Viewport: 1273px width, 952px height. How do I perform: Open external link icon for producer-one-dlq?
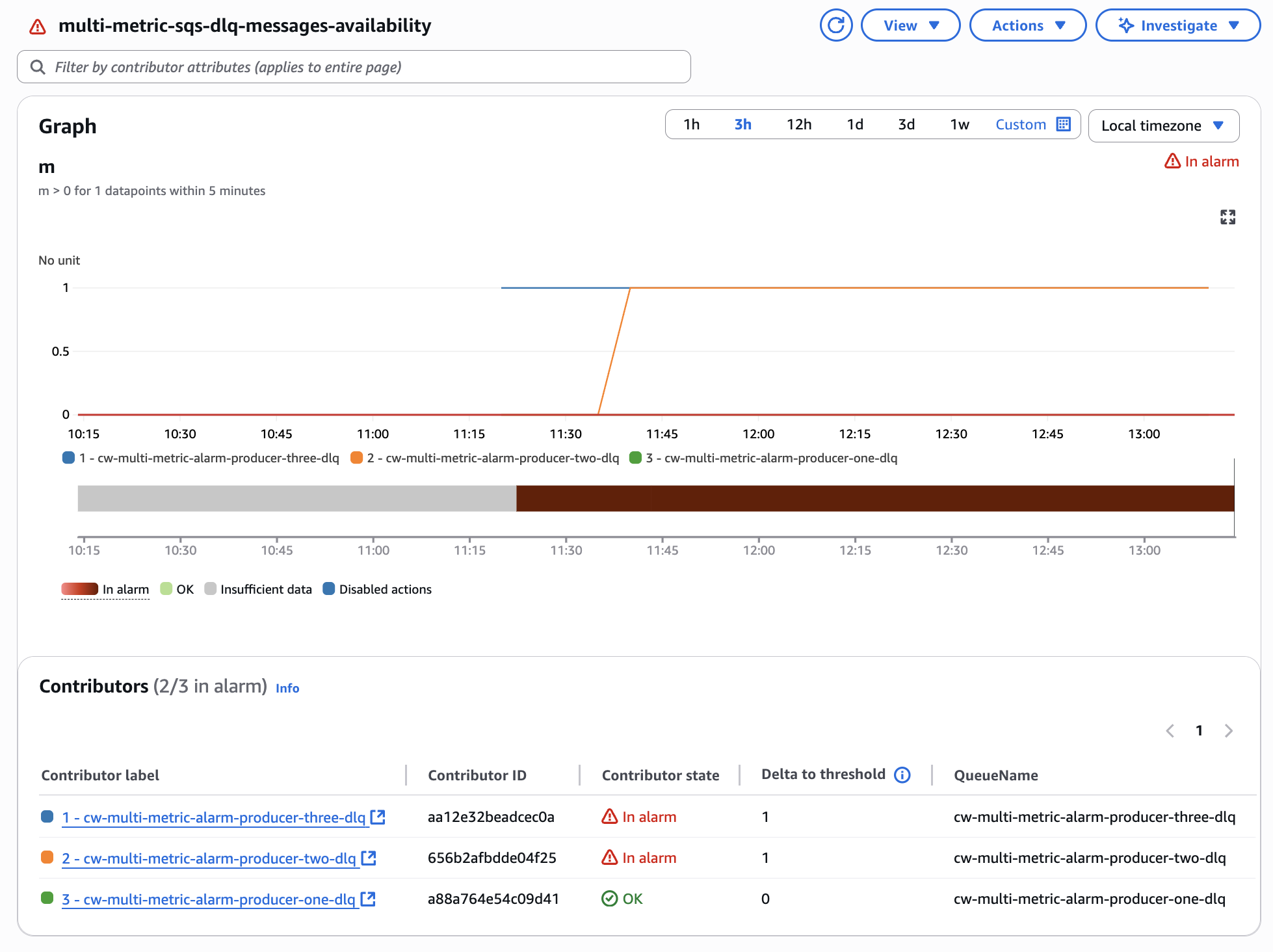[368, 899]
